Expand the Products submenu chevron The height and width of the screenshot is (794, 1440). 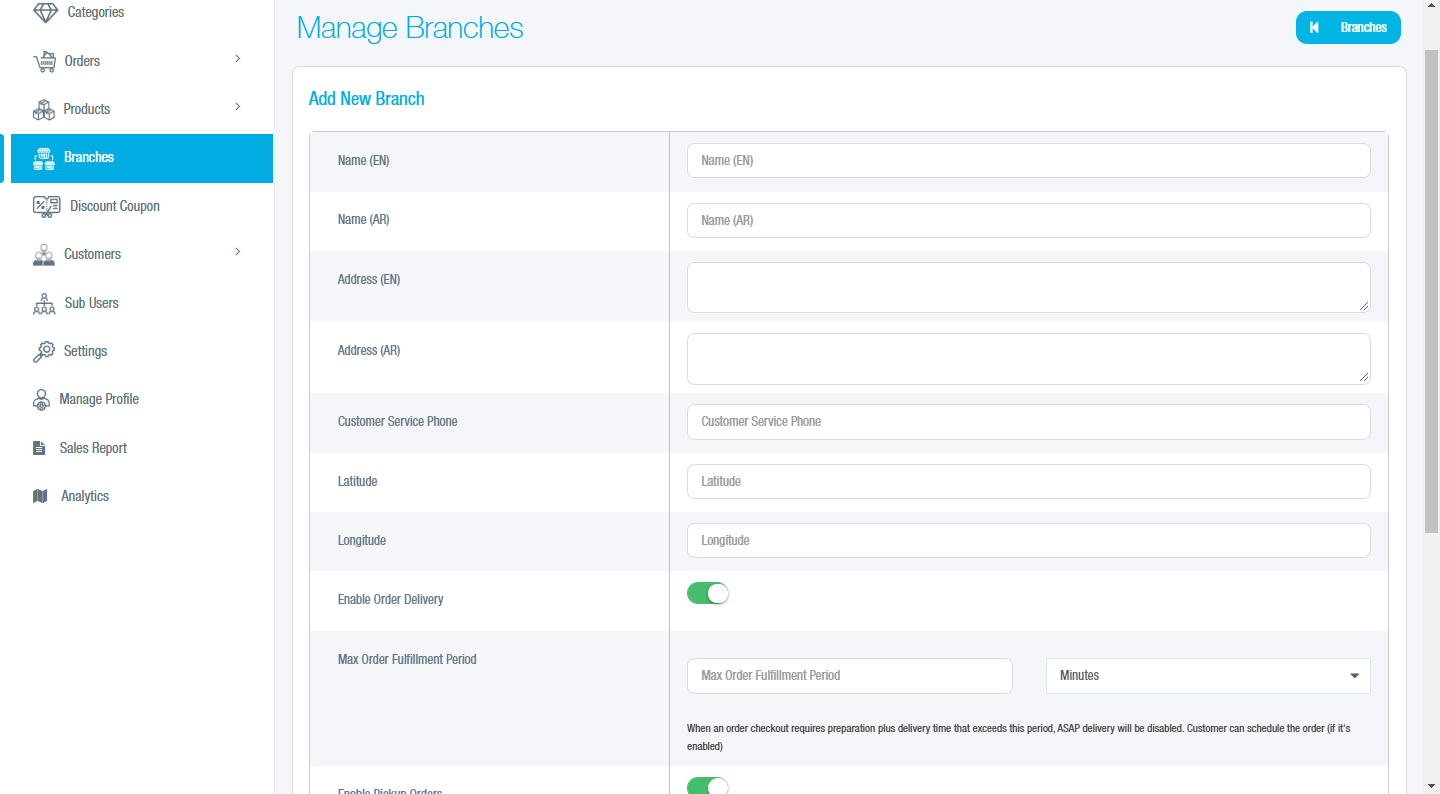coord(238,107)
